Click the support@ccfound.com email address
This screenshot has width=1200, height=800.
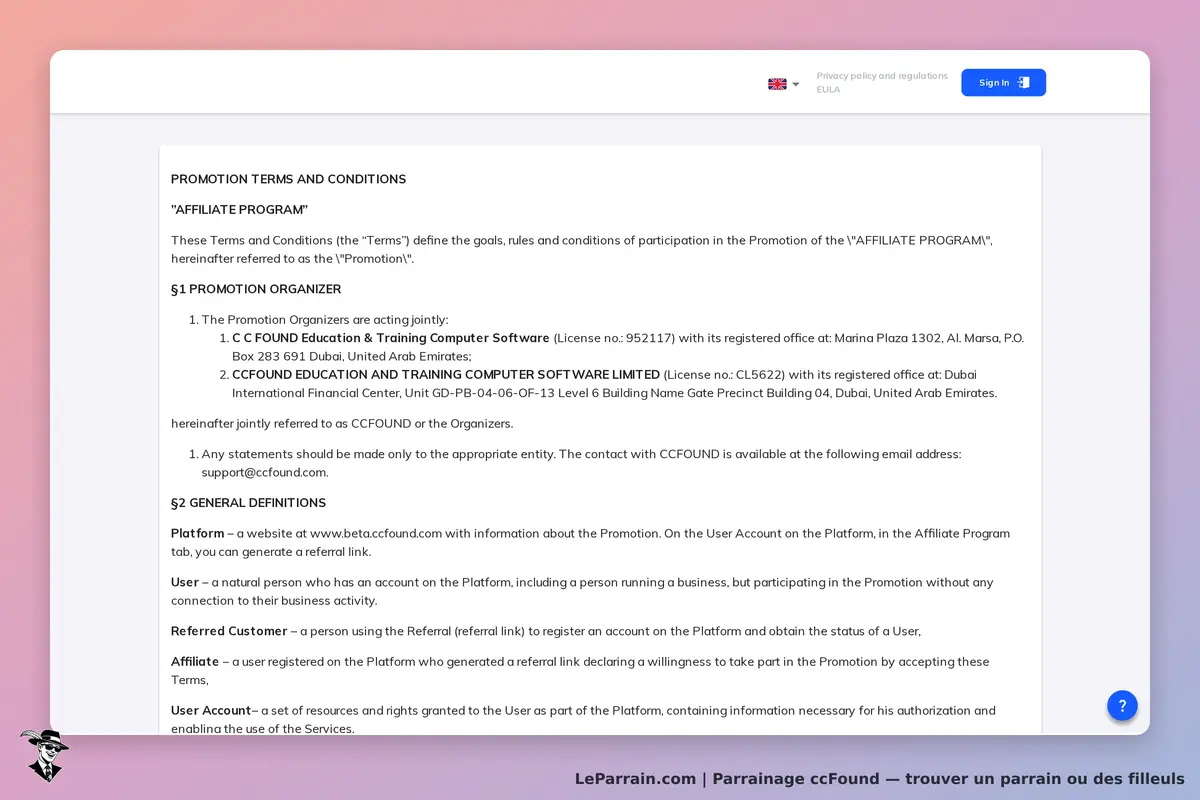(x=265, y=472)
